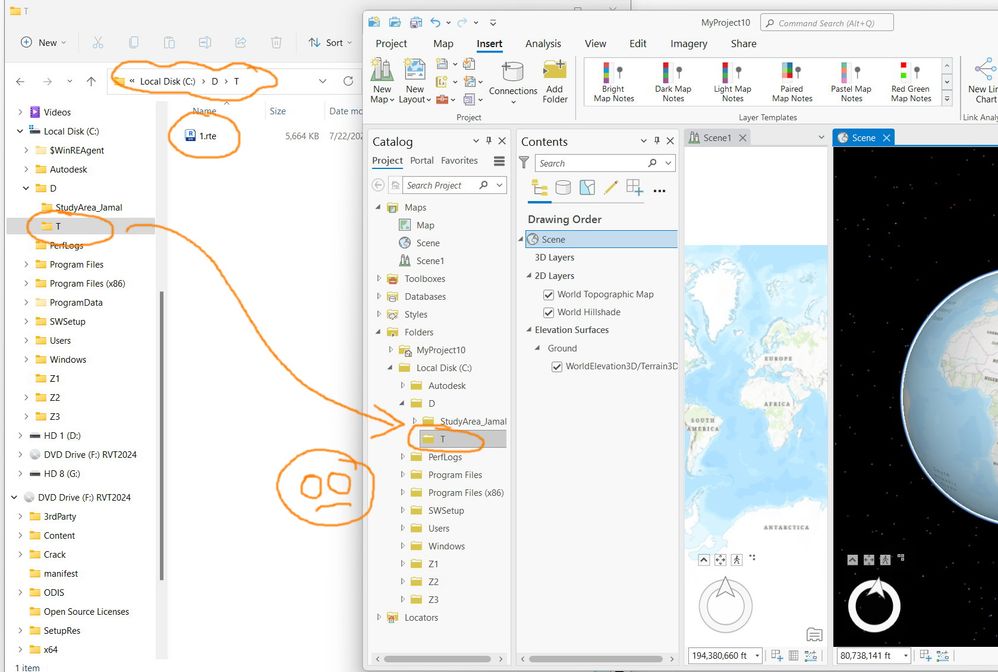Open the Catalog pane hamburger menu

point(499,161)
